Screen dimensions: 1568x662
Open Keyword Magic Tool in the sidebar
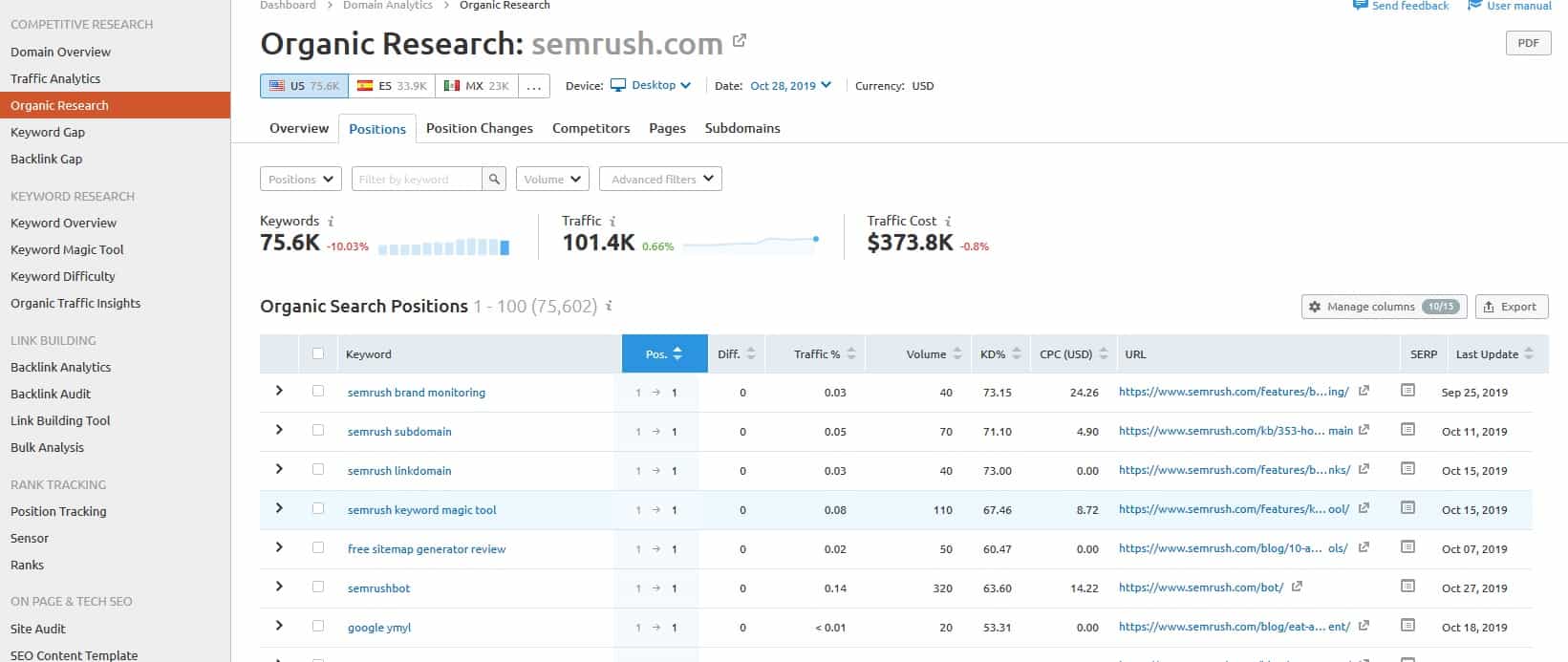pyautogui.click(x=67, y=249)
